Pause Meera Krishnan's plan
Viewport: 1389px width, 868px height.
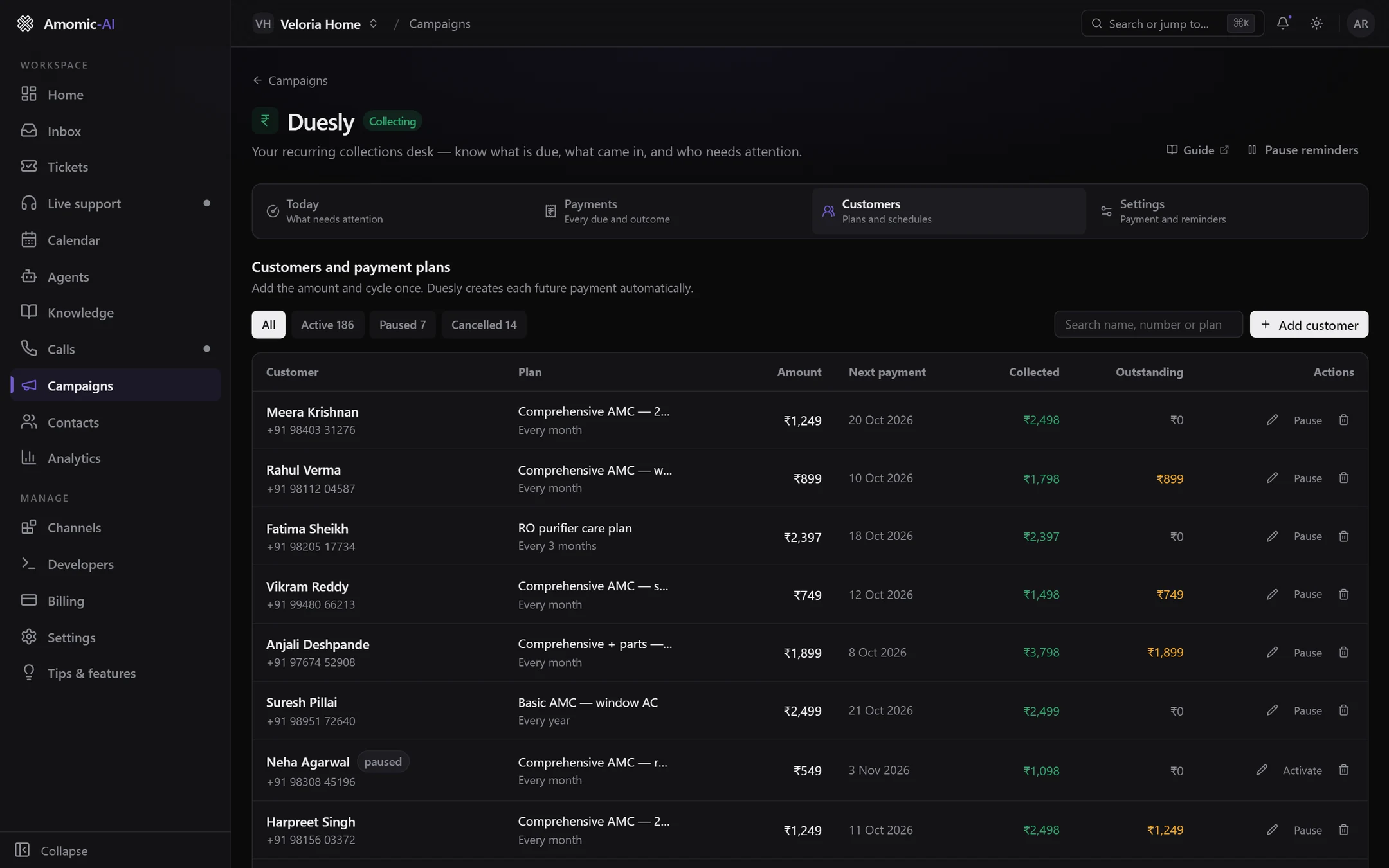click(1307, 420)
